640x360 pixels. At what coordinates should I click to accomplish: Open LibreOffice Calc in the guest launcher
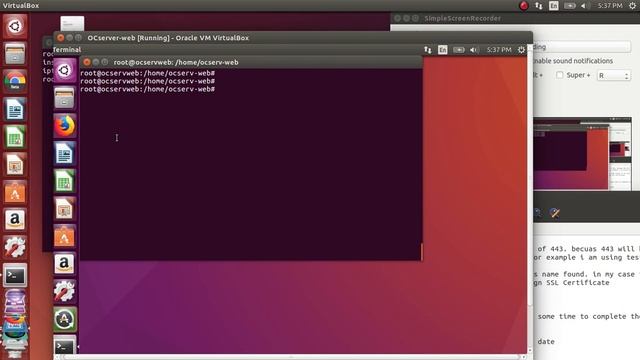64,181
